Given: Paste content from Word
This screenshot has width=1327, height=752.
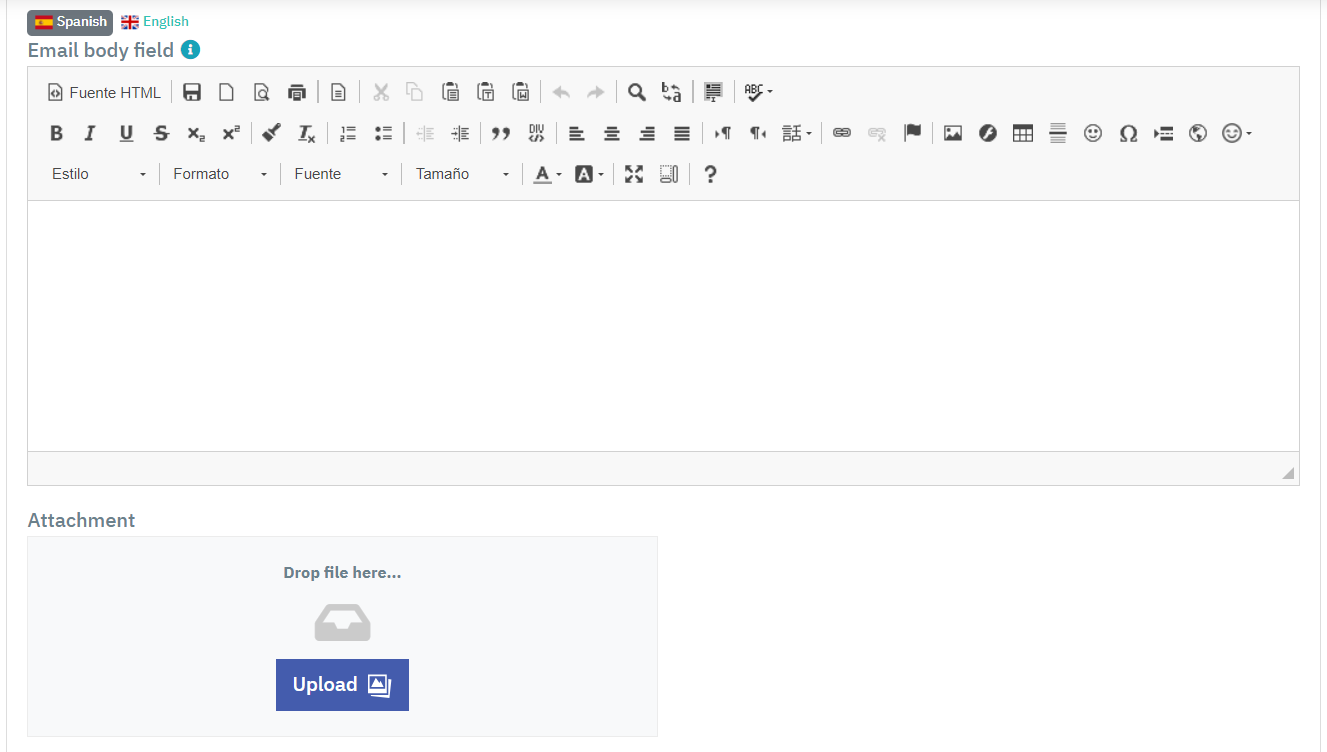Looking at the screenshot, I should pos(520,92).
